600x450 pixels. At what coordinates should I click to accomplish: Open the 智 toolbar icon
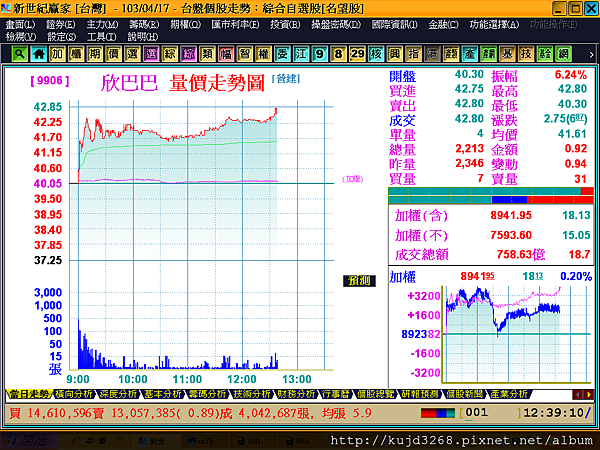[x=245, y=54]
